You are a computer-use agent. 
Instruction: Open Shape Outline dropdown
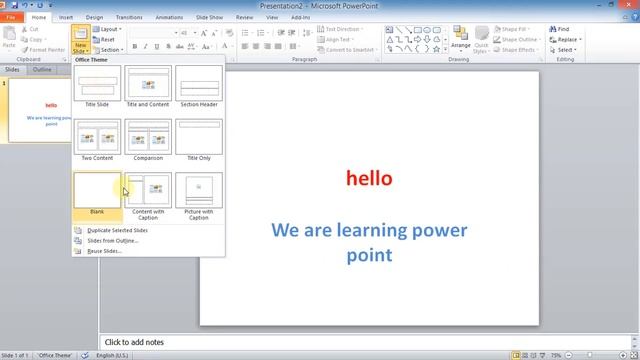(x=517, y=40)
